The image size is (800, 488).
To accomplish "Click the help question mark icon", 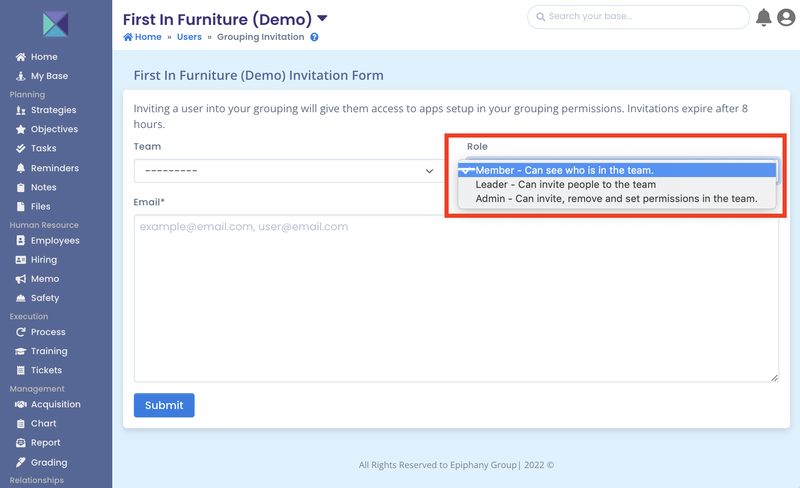I will pyautogui.click(x=314, y=37).
